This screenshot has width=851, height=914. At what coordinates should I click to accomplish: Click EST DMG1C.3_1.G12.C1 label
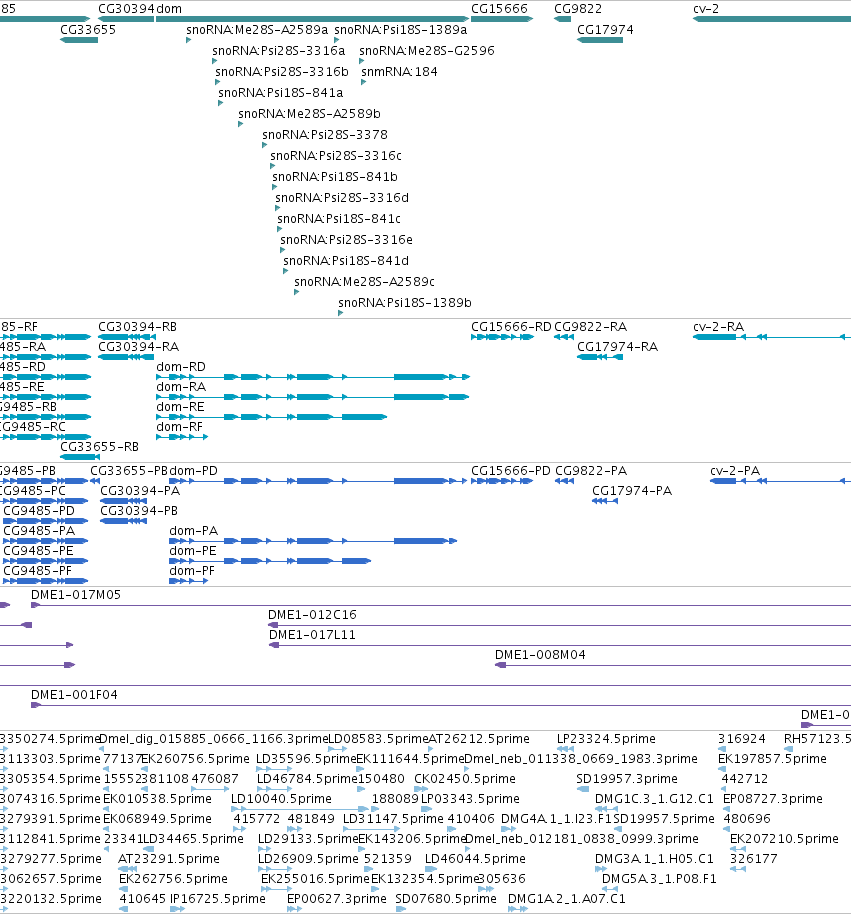(654, 799)
